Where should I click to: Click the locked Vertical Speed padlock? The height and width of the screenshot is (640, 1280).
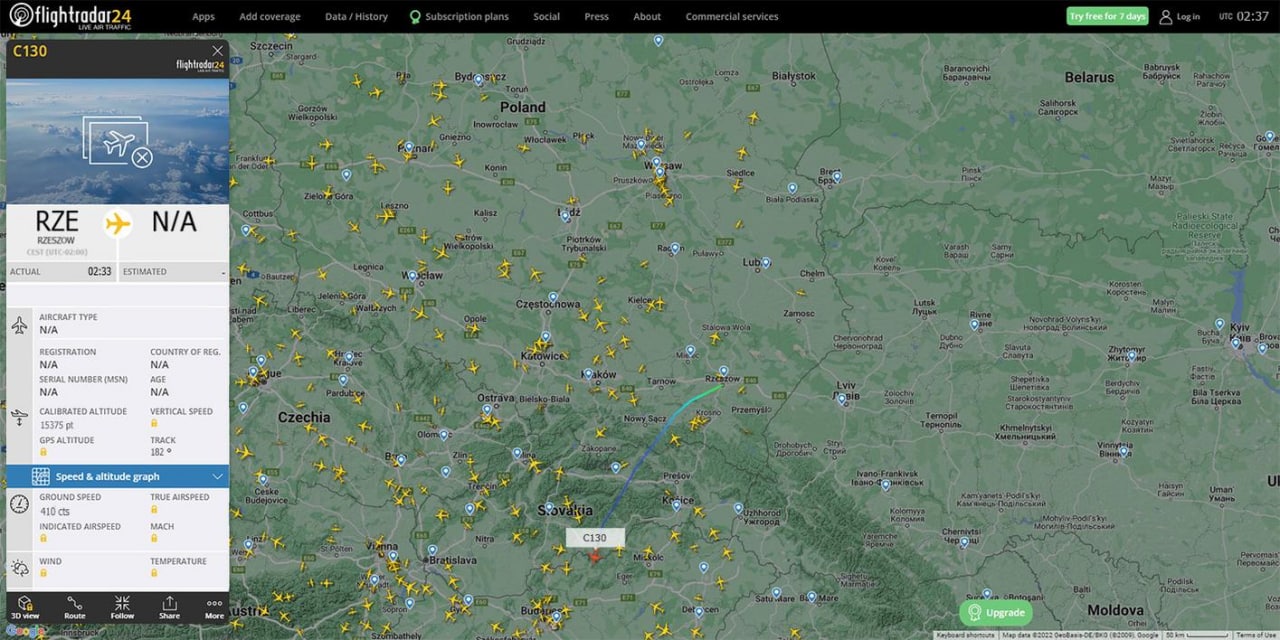tap(155, 425)
